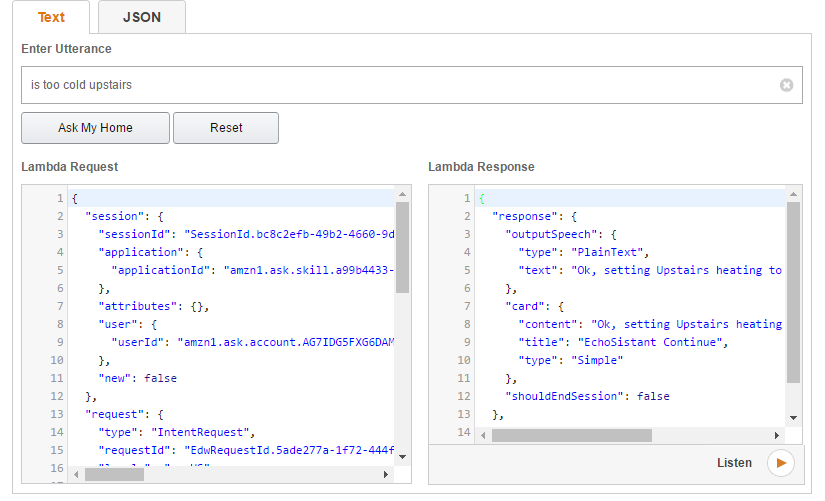This screenshot has width=825, height=501.
Task: Click the Lambda Request heading
Action: tap(69, 167)
